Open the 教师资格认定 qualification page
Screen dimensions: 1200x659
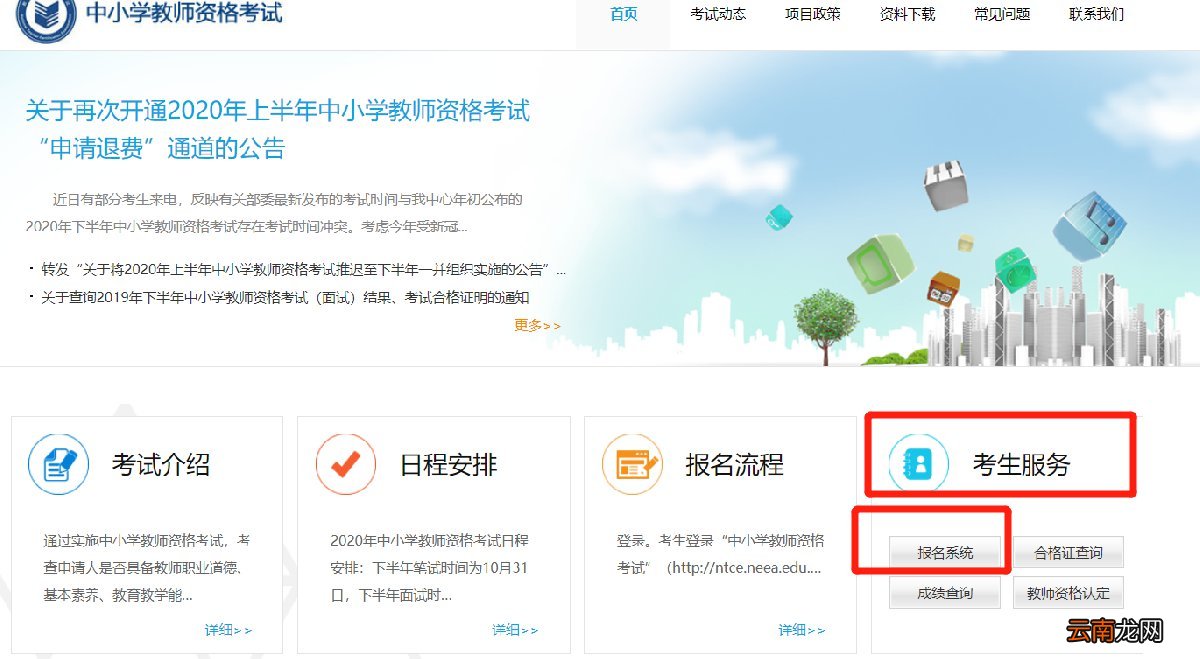pyautogui.click(x=1068, y=592)
